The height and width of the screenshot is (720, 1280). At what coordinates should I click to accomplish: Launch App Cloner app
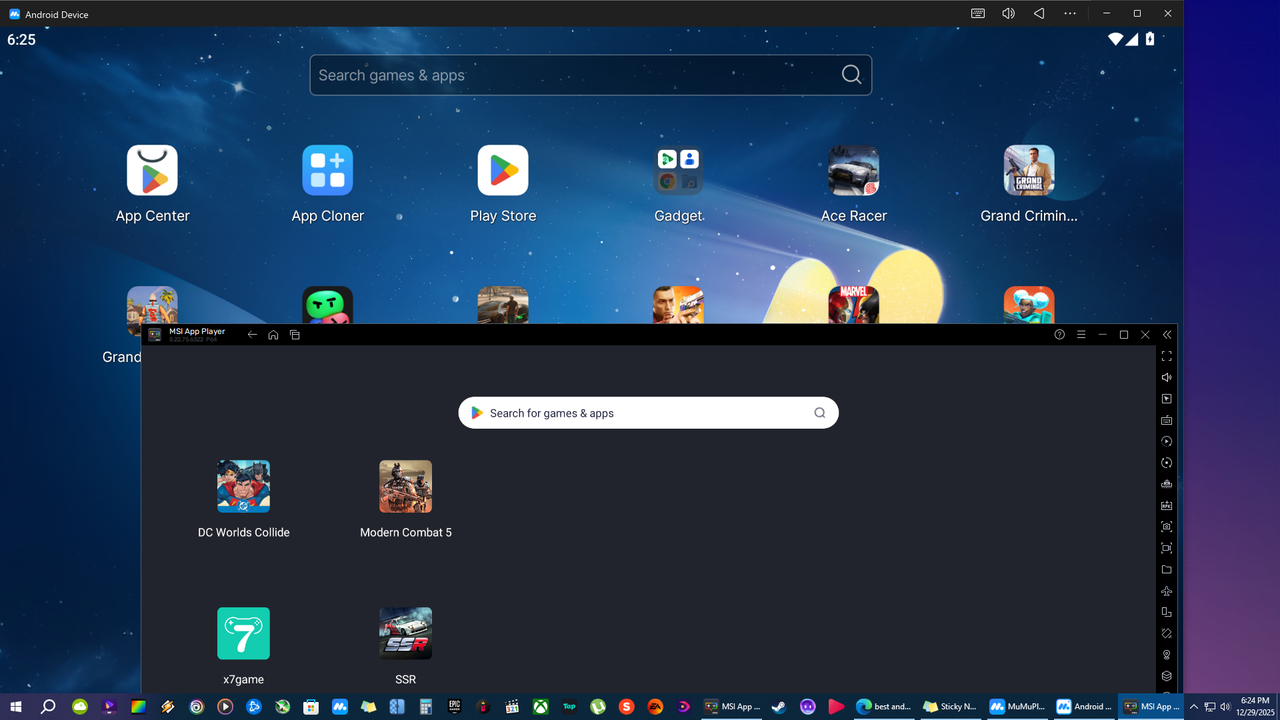click(x=328, y=170)
